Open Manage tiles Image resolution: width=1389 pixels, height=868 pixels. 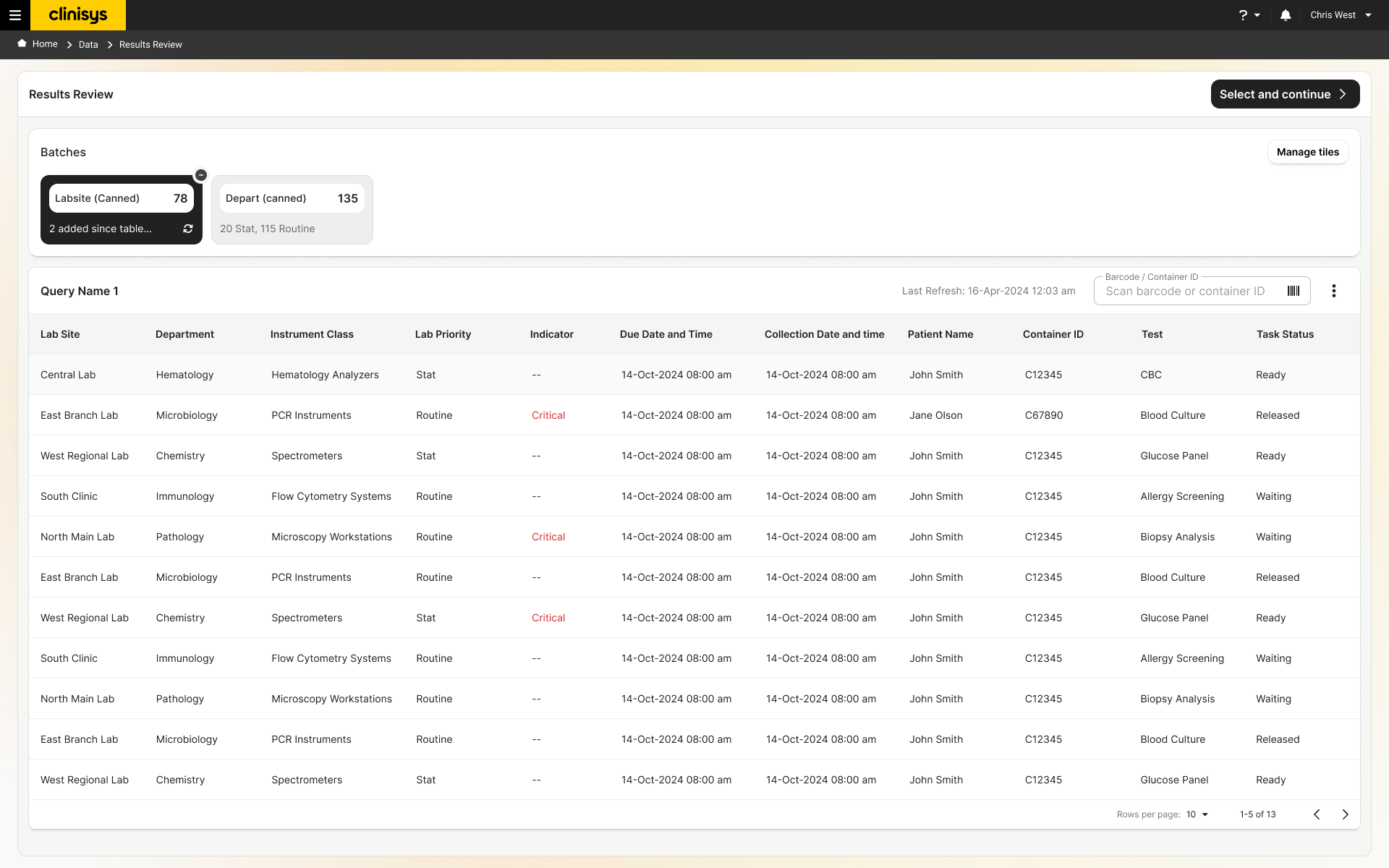(1307, 152)
